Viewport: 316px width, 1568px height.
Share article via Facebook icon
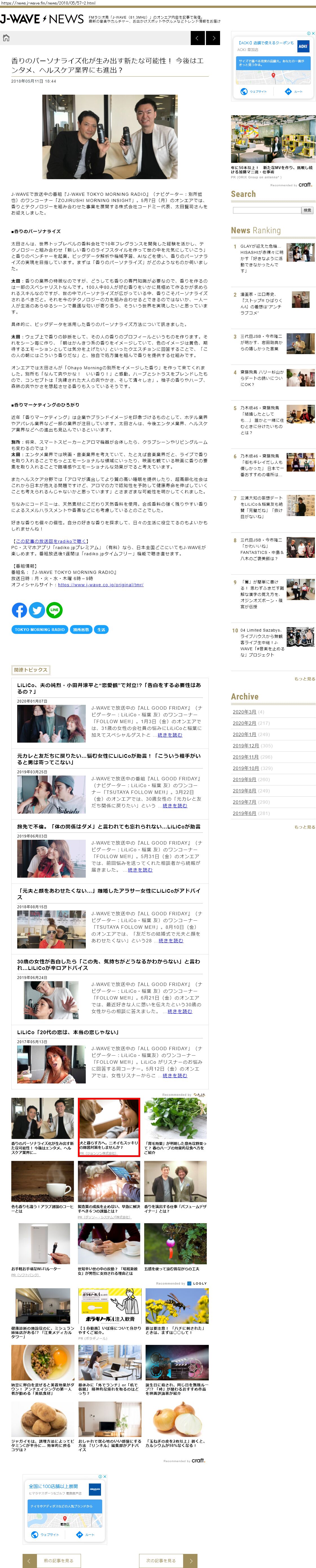click(x=19, y=609)
